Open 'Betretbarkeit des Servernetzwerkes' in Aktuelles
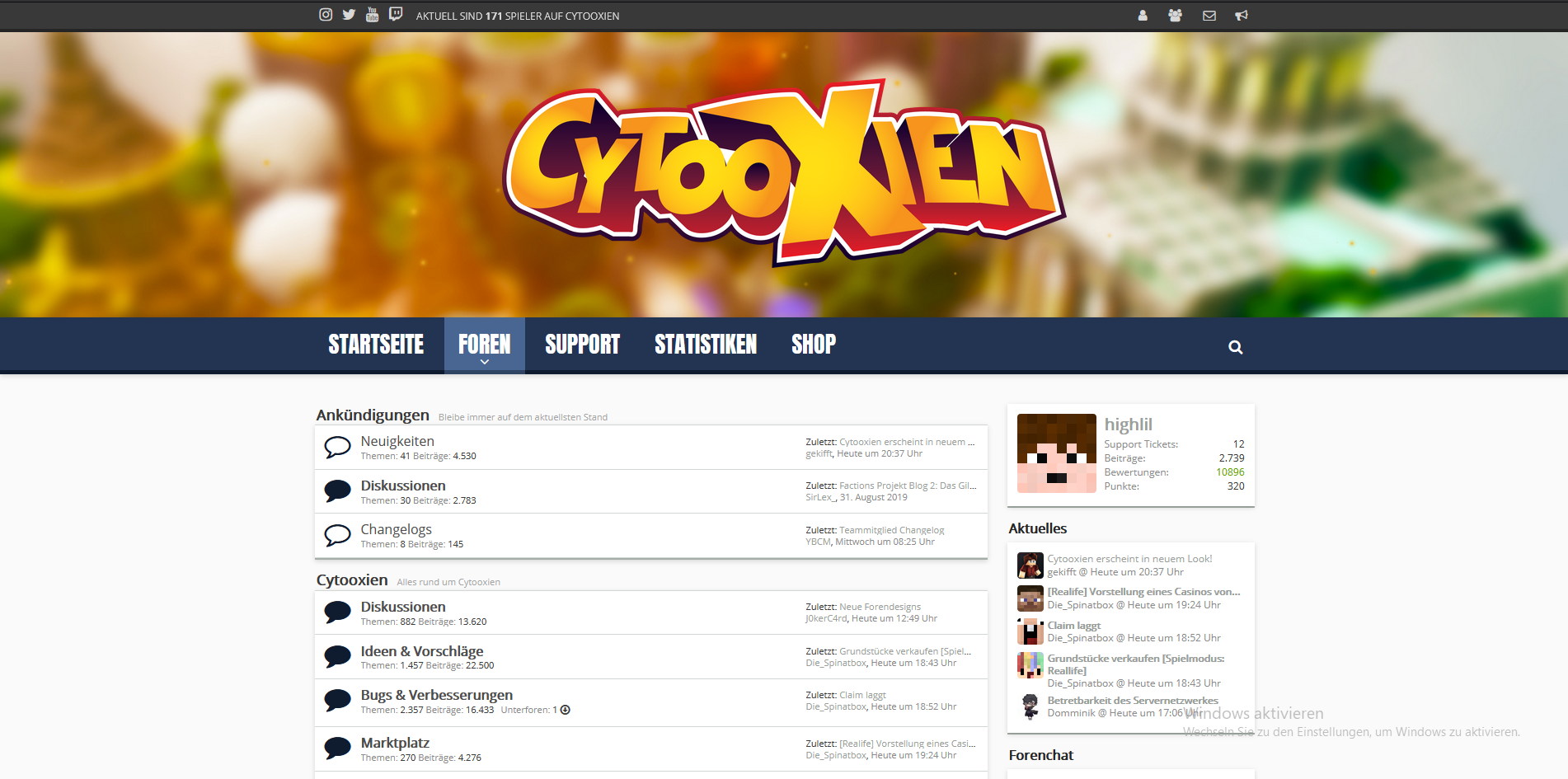Viewport: 1568px width, 779px height. pos(1133,701)
